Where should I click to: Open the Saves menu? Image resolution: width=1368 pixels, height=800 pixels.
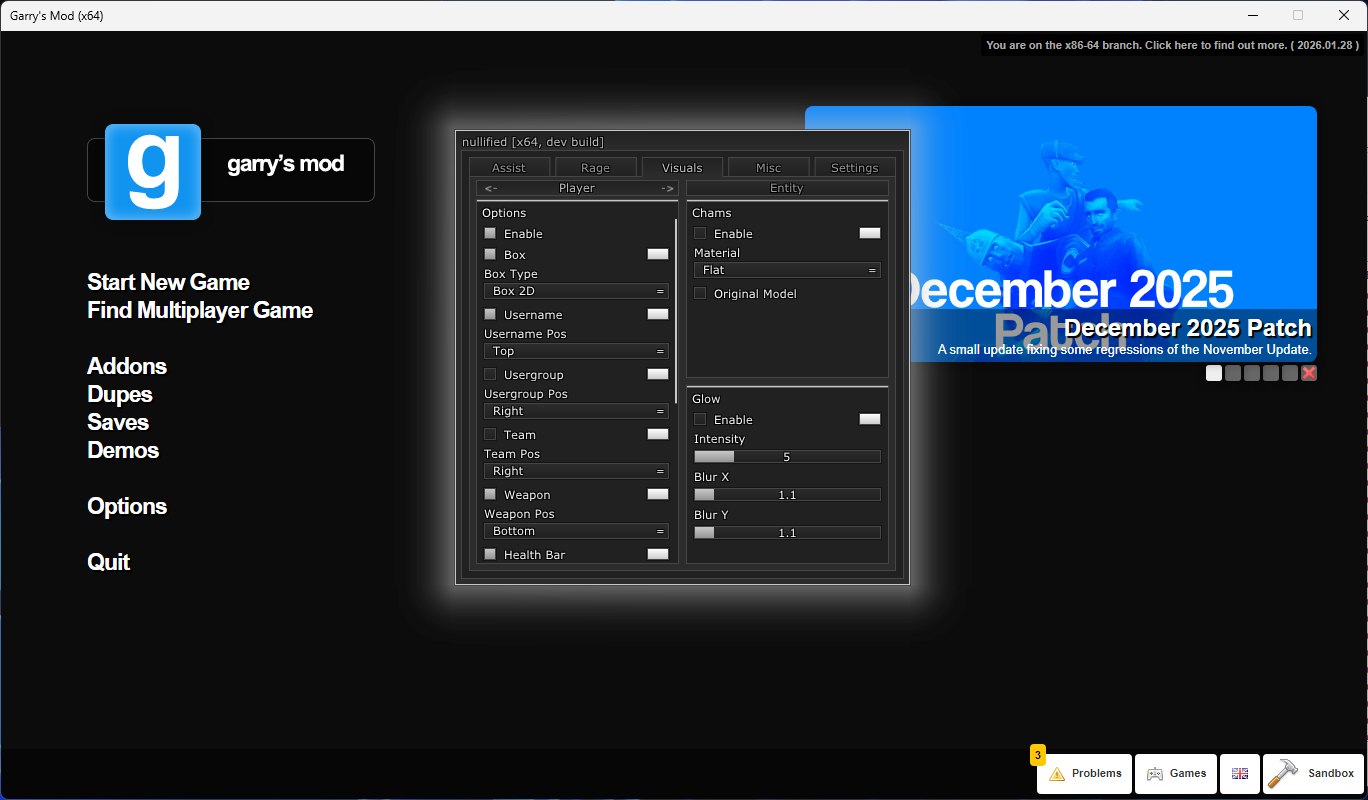tap(118, 422)
